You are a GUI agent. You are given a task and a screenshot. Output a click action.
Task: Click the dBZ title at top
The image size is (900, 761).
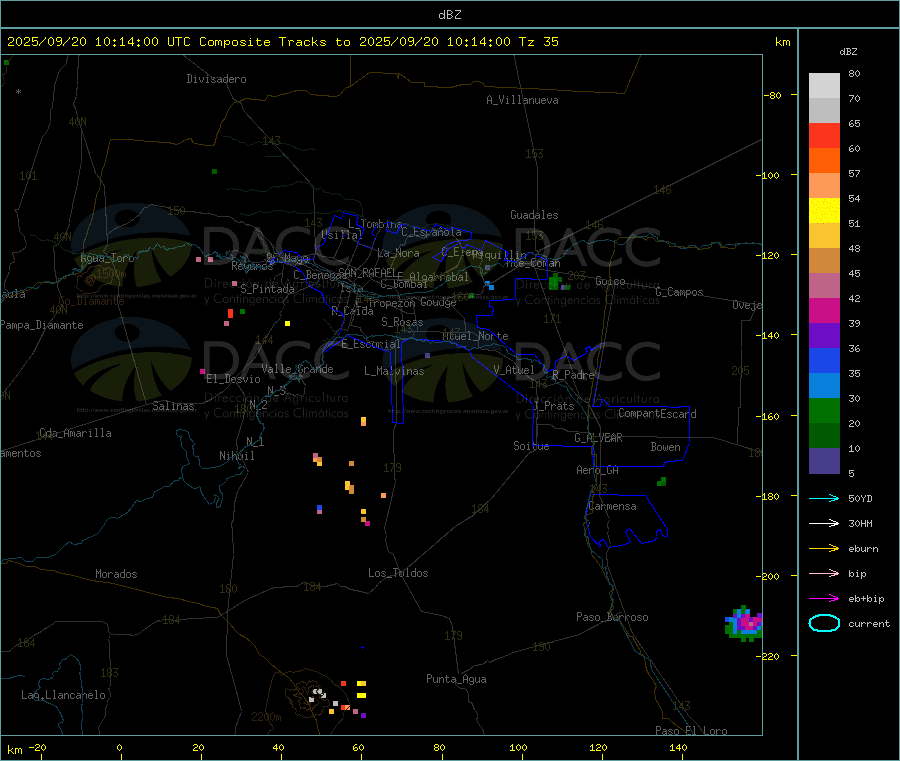[449, 15]
